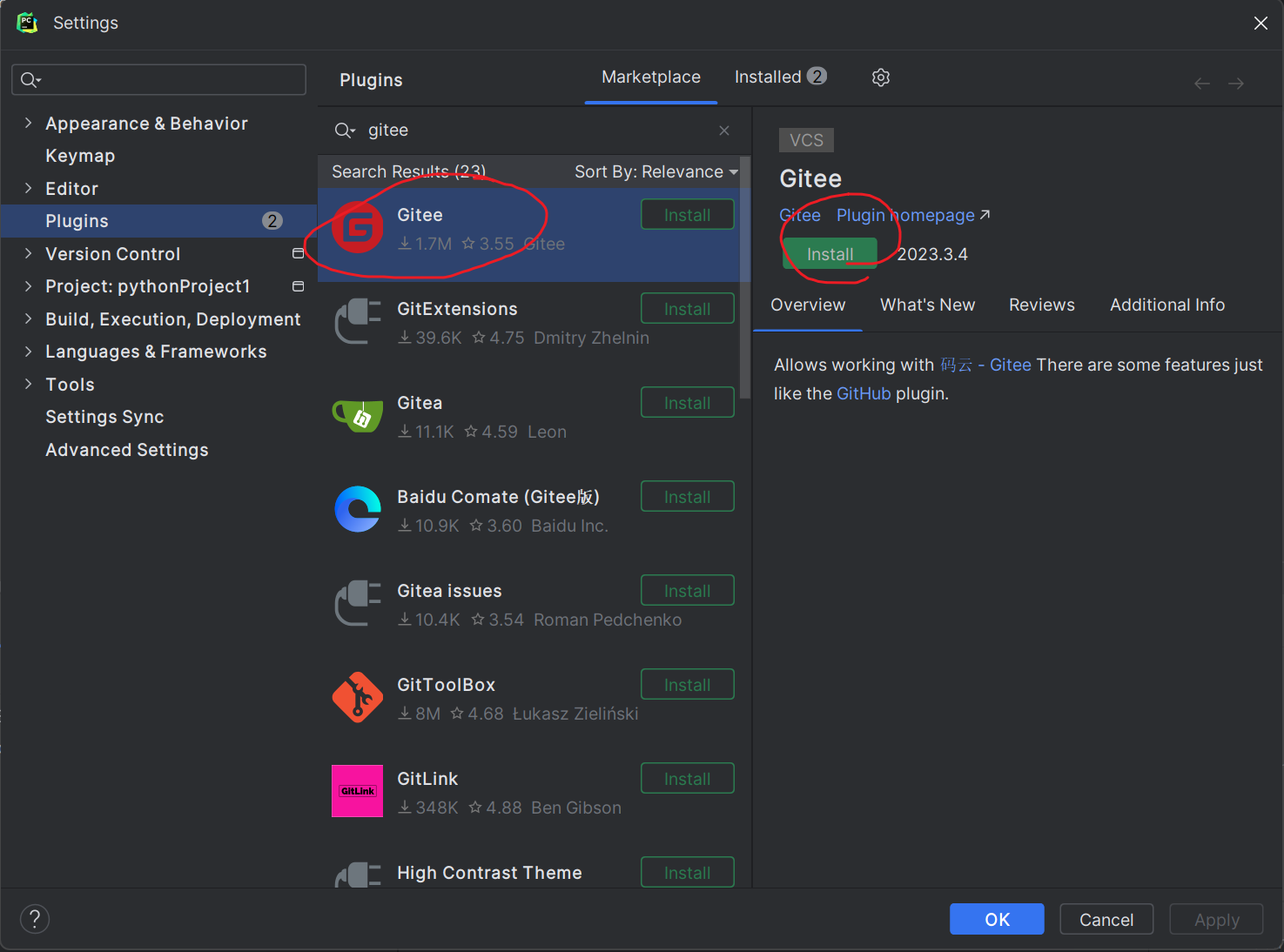1284x952 pixels.
Task: Click the Gitea issues plug icon
Action: pyautogui.click(x=358, y=603)
